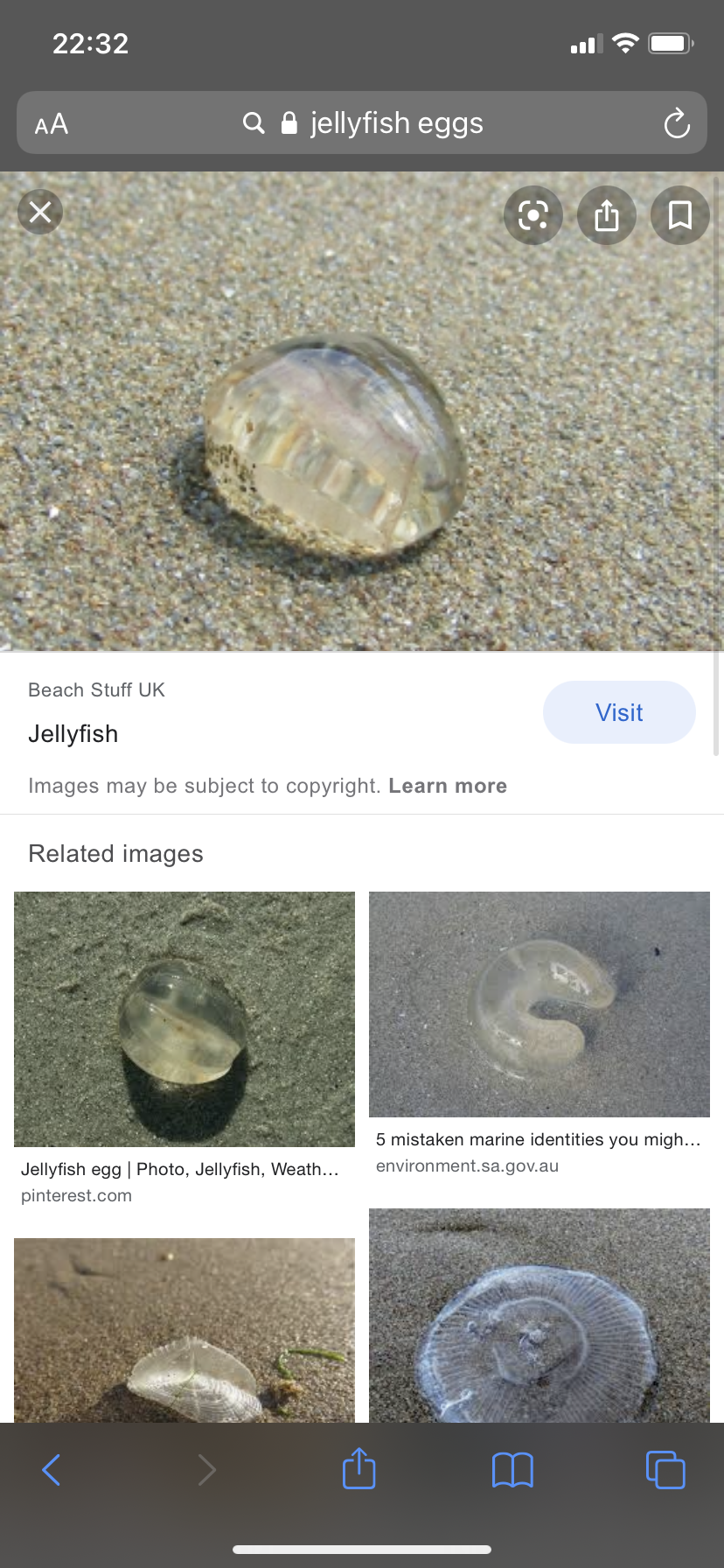724x1568 pixels.
Task: Close the image preview with X
Action: (40, 213)
